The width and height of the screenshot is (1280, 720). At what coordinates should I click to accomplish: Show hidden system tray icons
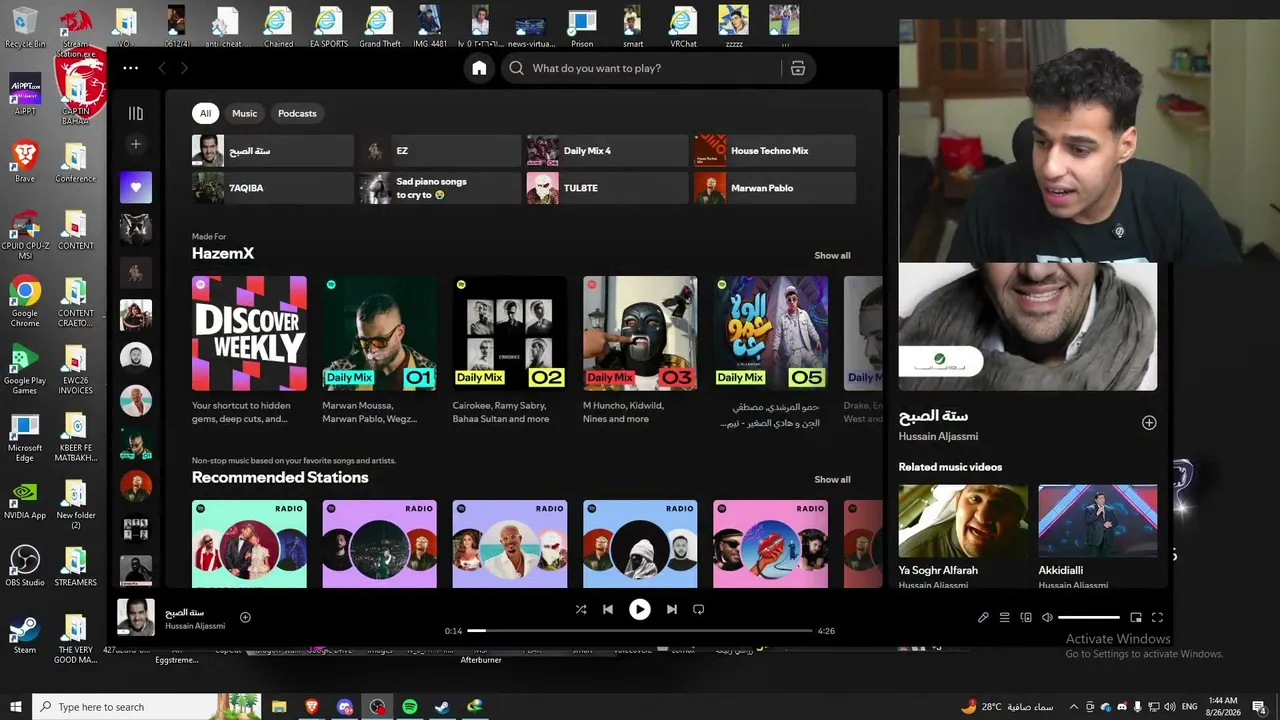(1074, 707)
